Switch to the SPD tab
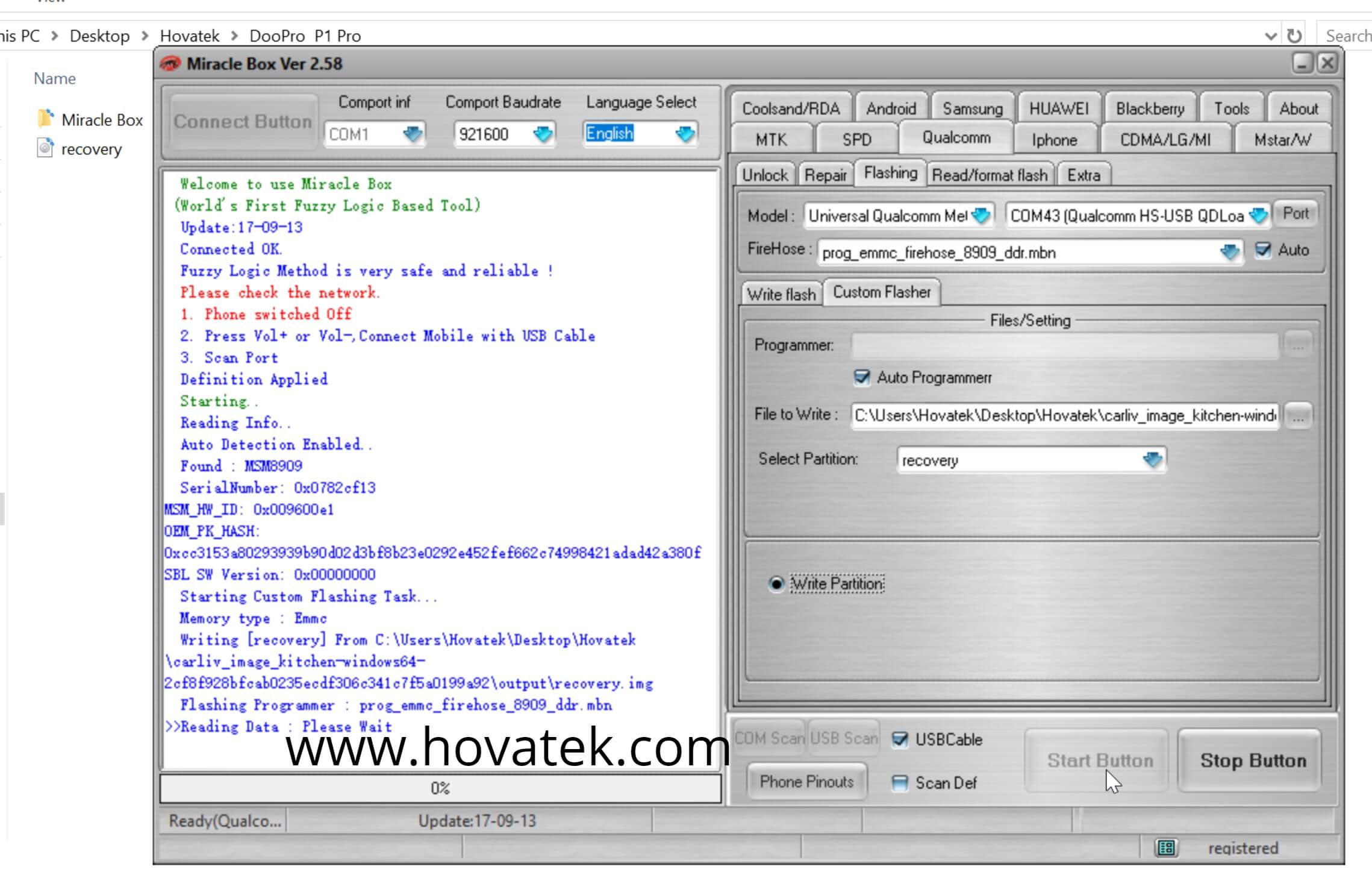Image resolution: width=1372 pixels, height=872 pixels. coord(856,140)
